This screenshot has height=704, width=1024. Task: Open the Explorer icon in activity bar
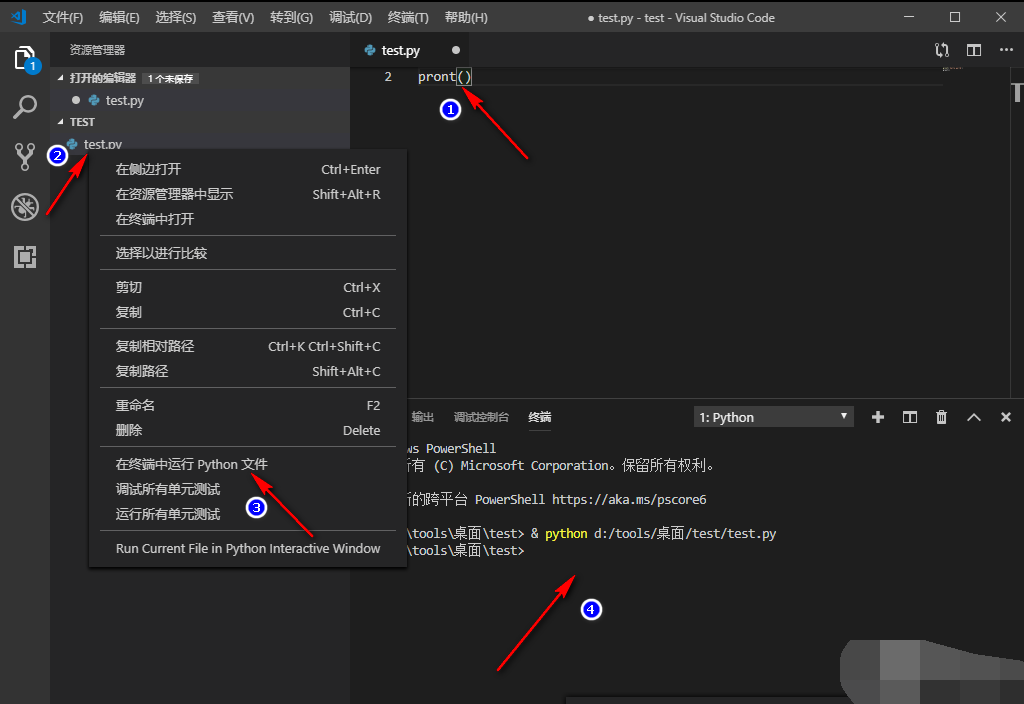click(x=25, y=58)
